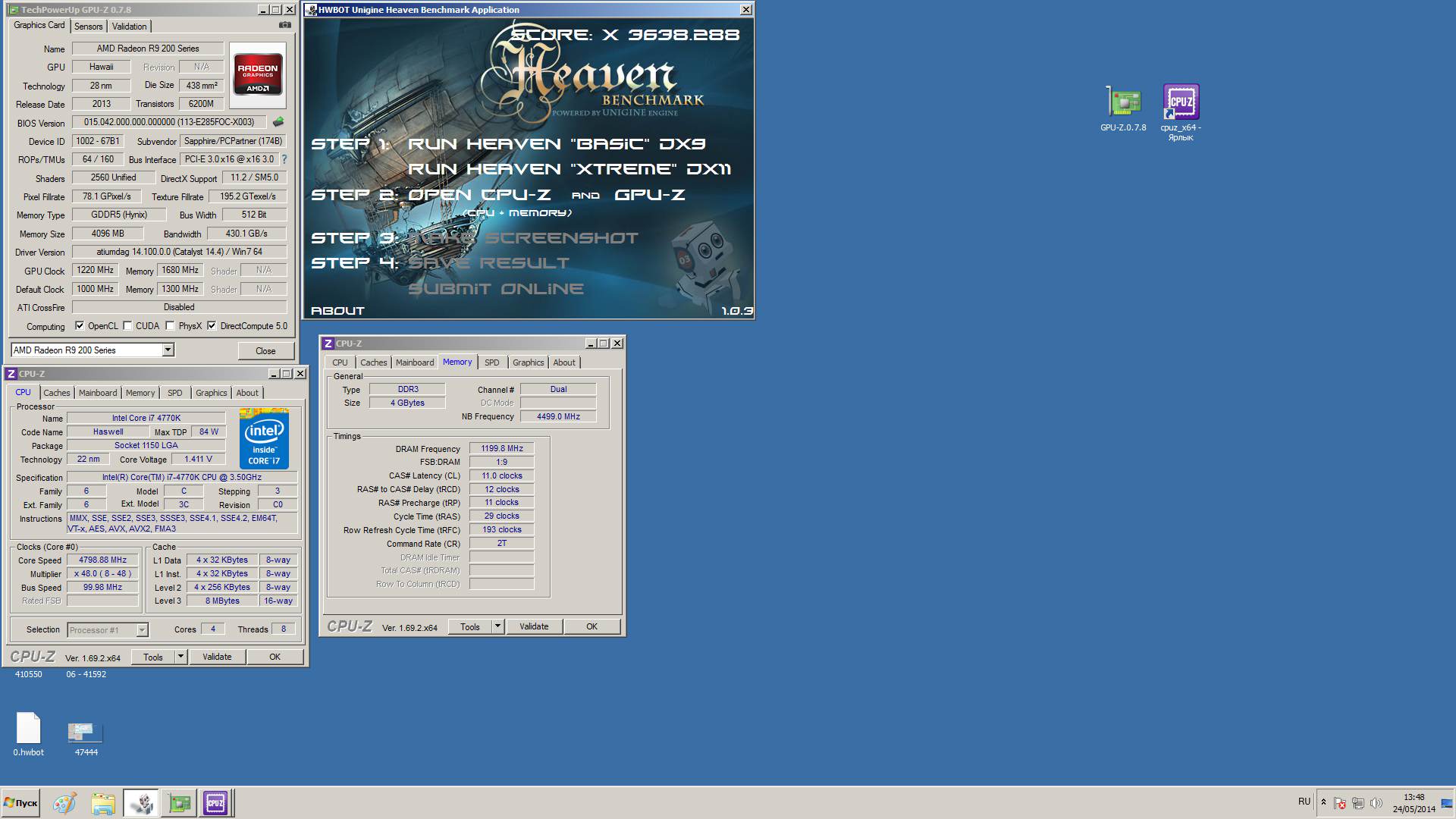The height and width of the screenshot is (819, 1456).
Task: Click the network tray icon
Action: [1358, 802]
